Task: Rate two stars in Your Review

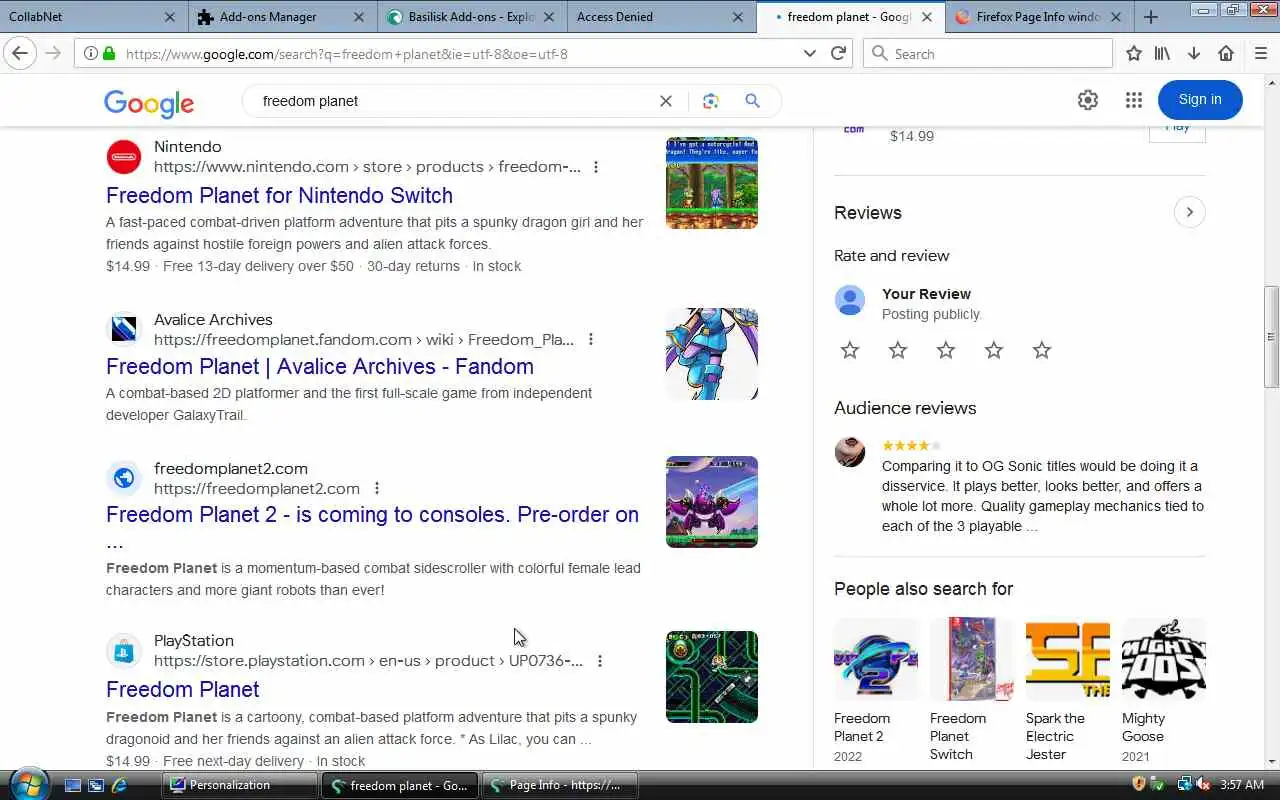Action: click(898, 350)
